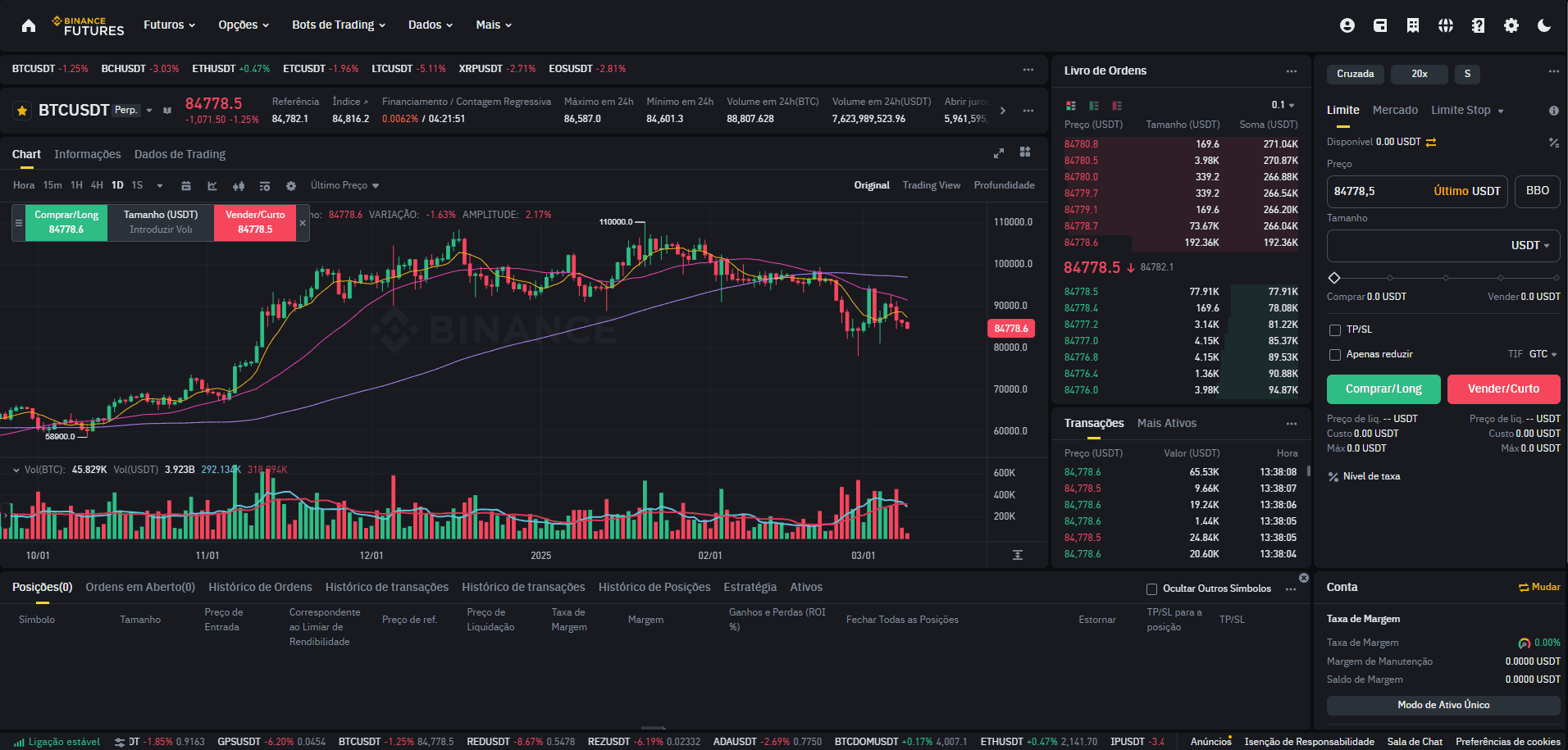Screen dimensions: 1568x750
Task: Show both sides order book view
Action: coord(1071,106)
